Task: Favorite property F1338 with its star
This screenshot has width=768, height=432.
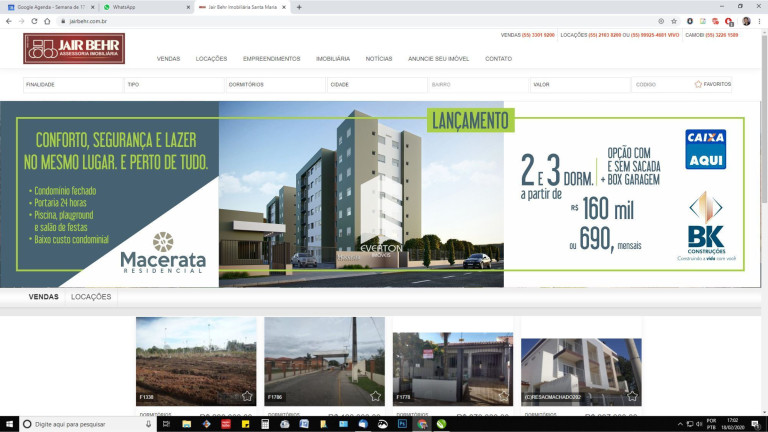Action: (x=247, y=396)
